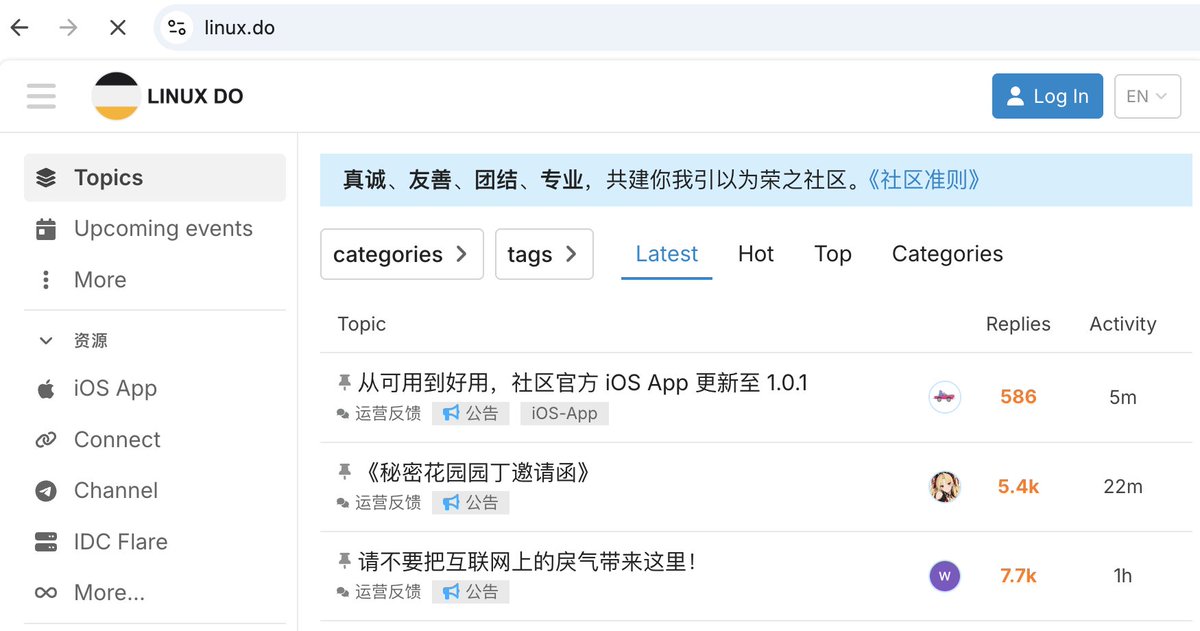Click the 5m activity time

[x=1123, y=397]
